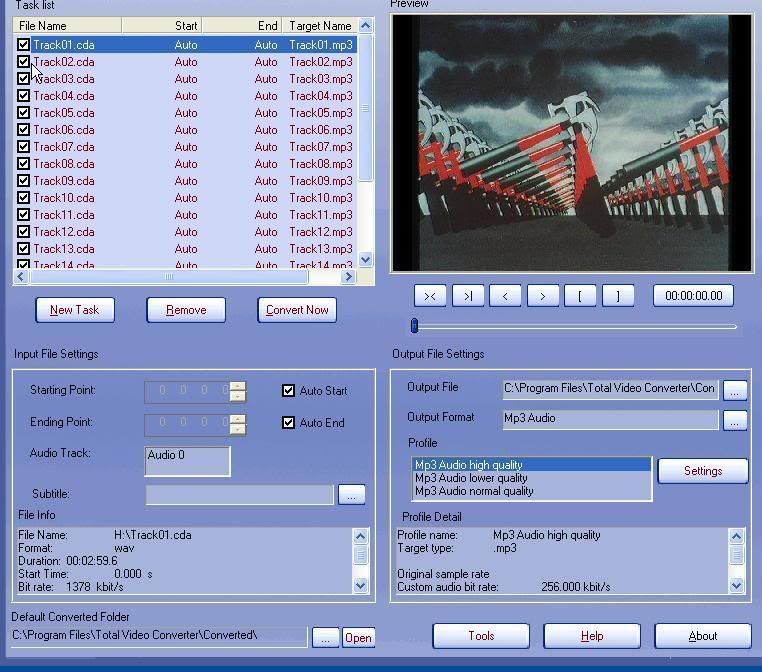Uncheck the Track12.cda checkbox
The image size is (762, 672).
[23, 232]
